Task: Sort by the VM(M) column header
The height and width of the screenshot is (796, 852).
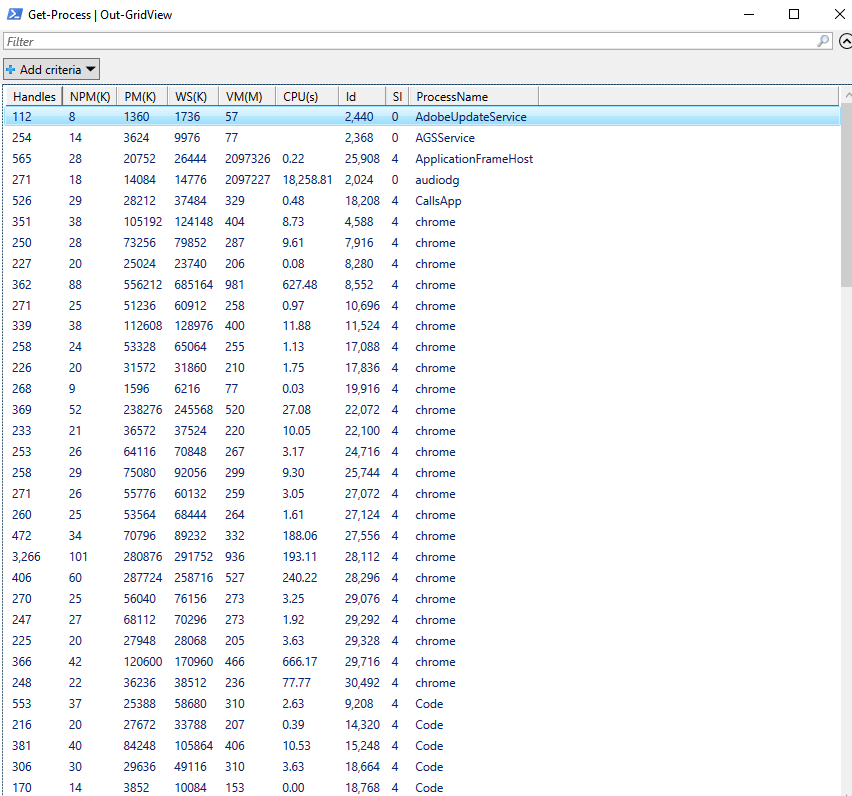Action: click(243, 96)
